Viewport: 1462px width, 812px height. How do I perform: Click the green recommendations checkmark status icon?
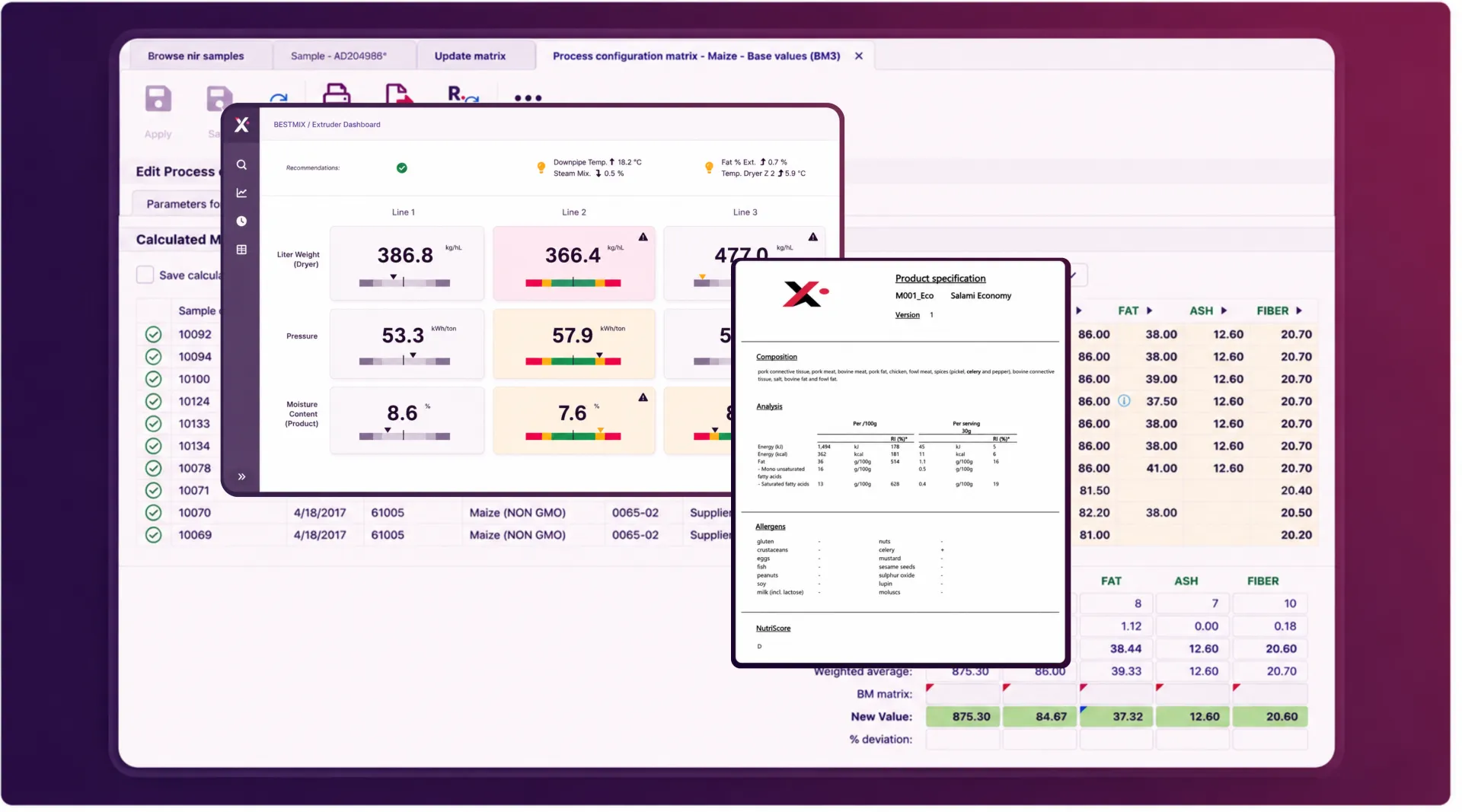coord(402,168)
